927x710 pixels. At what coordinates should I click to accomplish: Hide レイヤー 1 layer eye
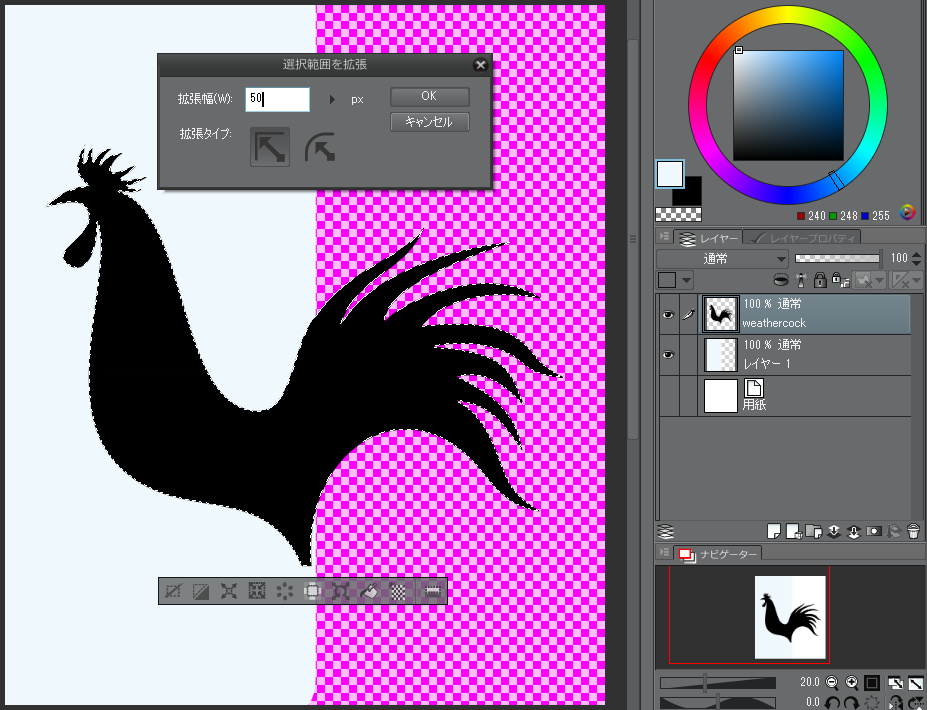668,355
